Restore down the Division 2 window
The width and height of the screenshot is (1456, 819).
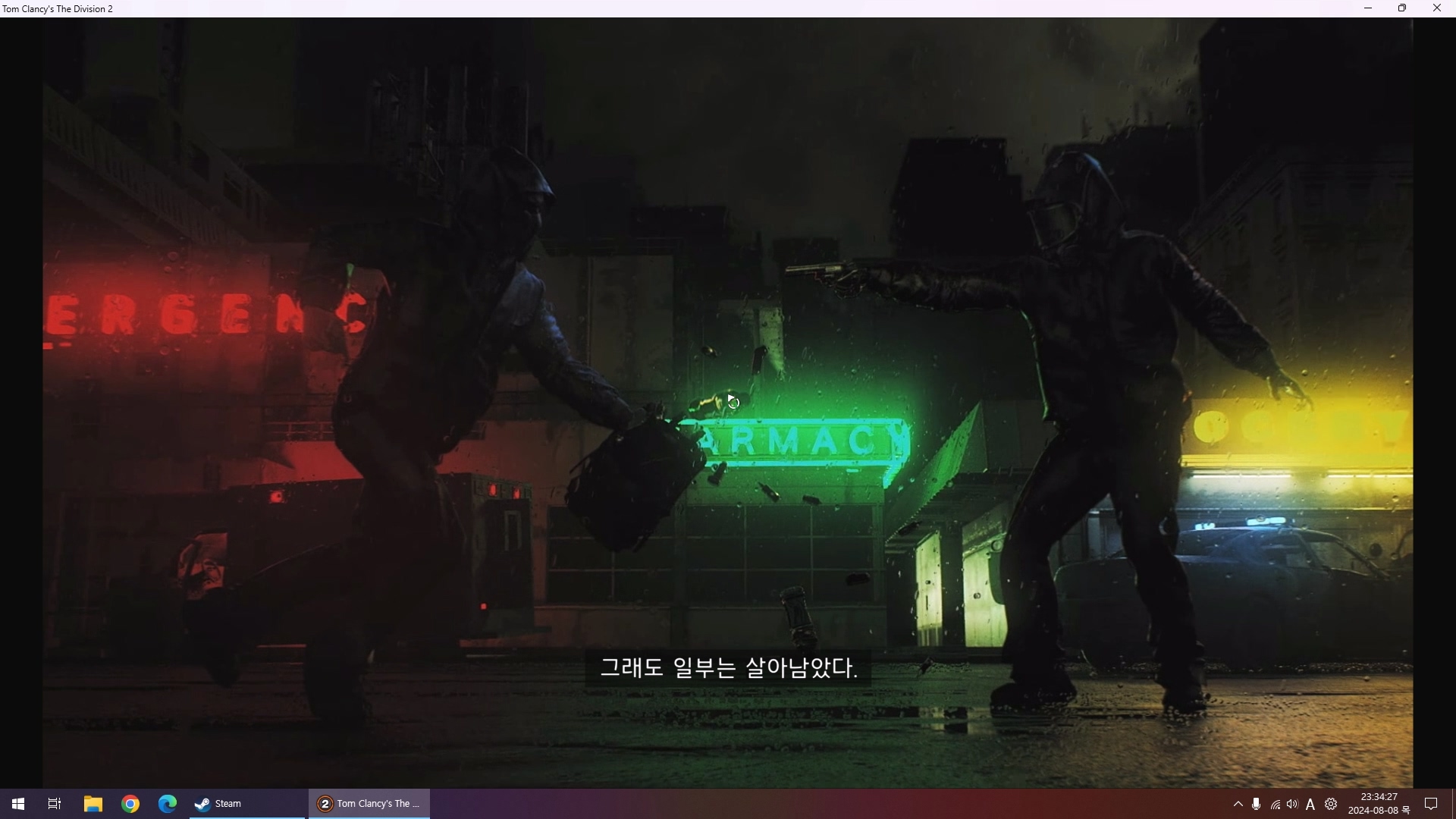pyautogui.click(x=1402, y=8)
